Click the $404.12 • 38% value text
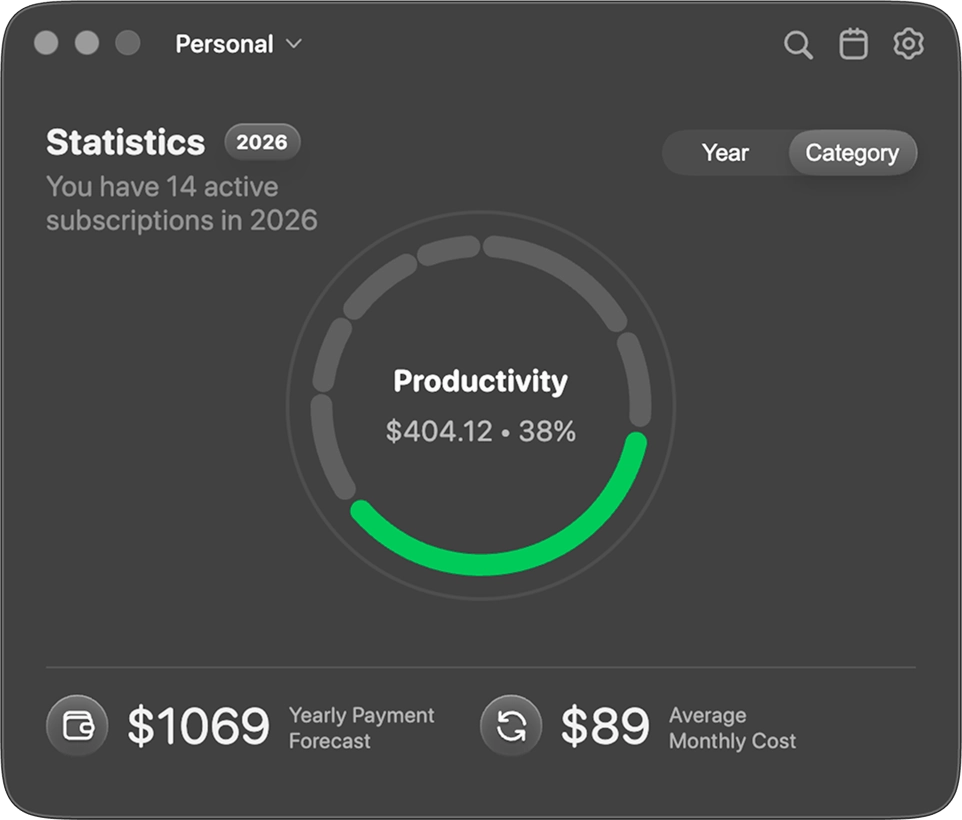962x820 pixels. tap(480, 432)
